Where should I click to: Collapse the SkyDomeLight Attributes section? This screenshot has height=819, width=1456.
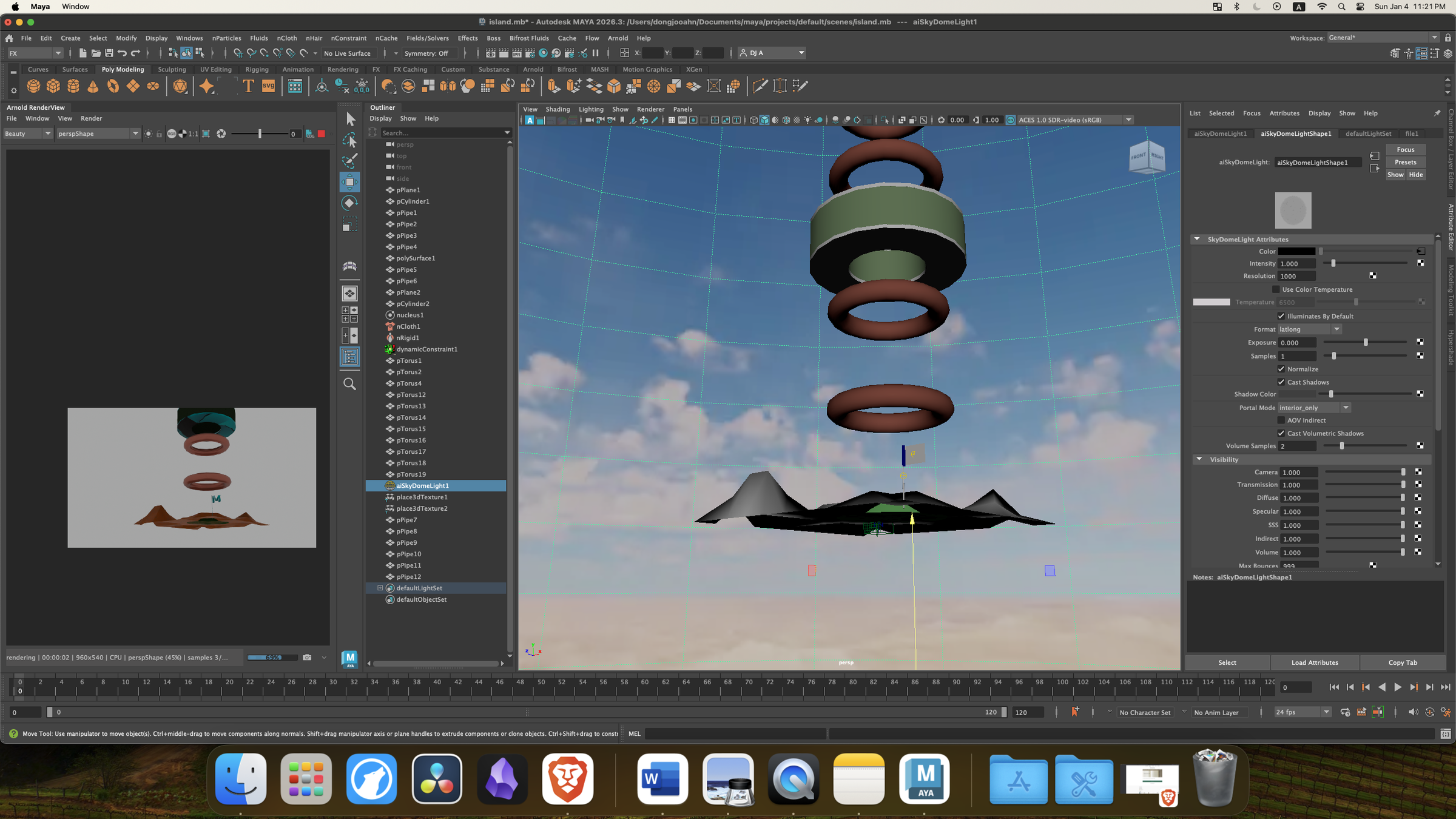point(1197,239)
